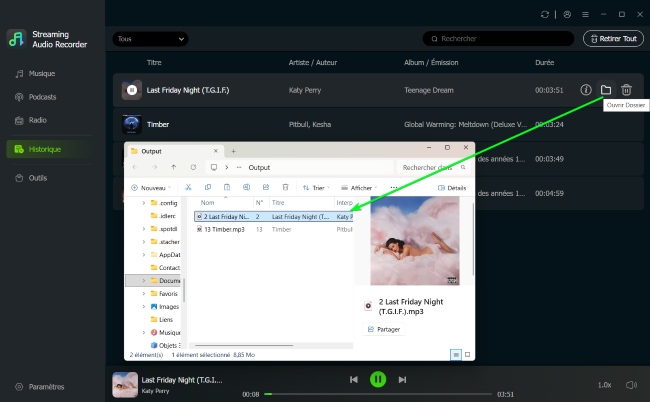This screenshot has width=650, height=402.
Task: Click the Rename icon in Explorer
Action: (246, 187)
